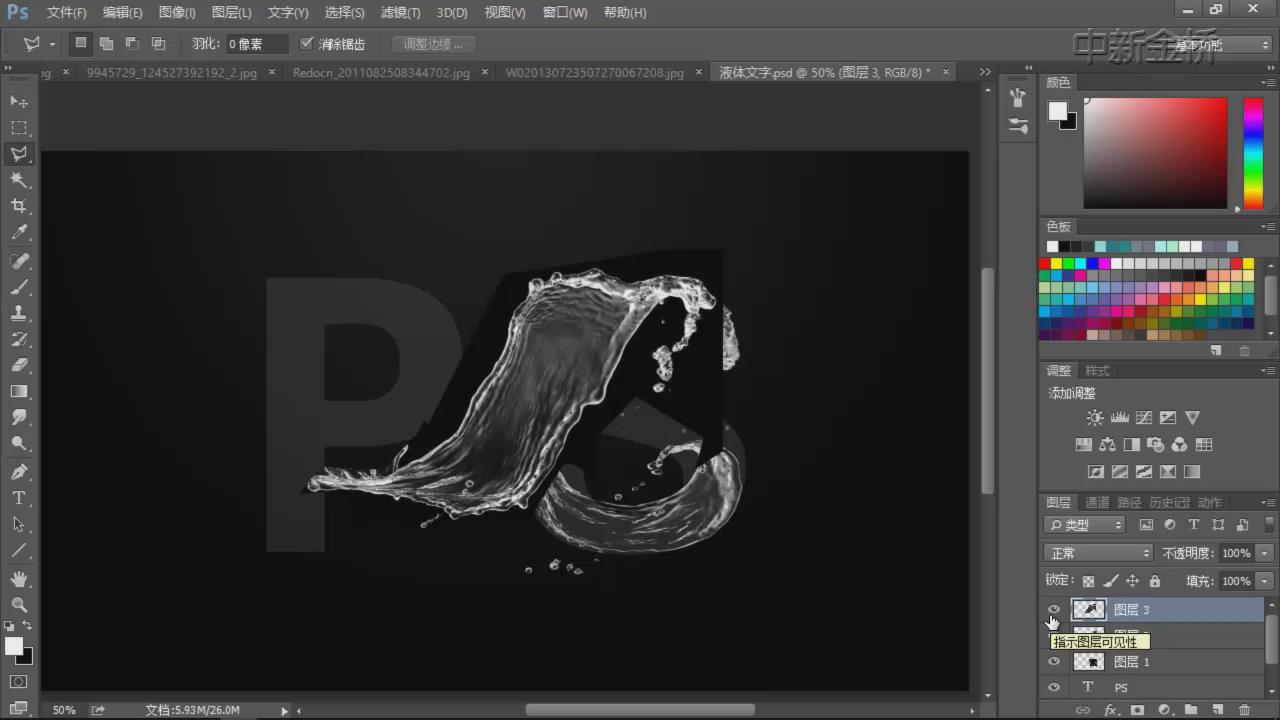Screen dimensions: 1280x720
Task: Switch to the 通道 channels tab
Action: [1097, 503]
